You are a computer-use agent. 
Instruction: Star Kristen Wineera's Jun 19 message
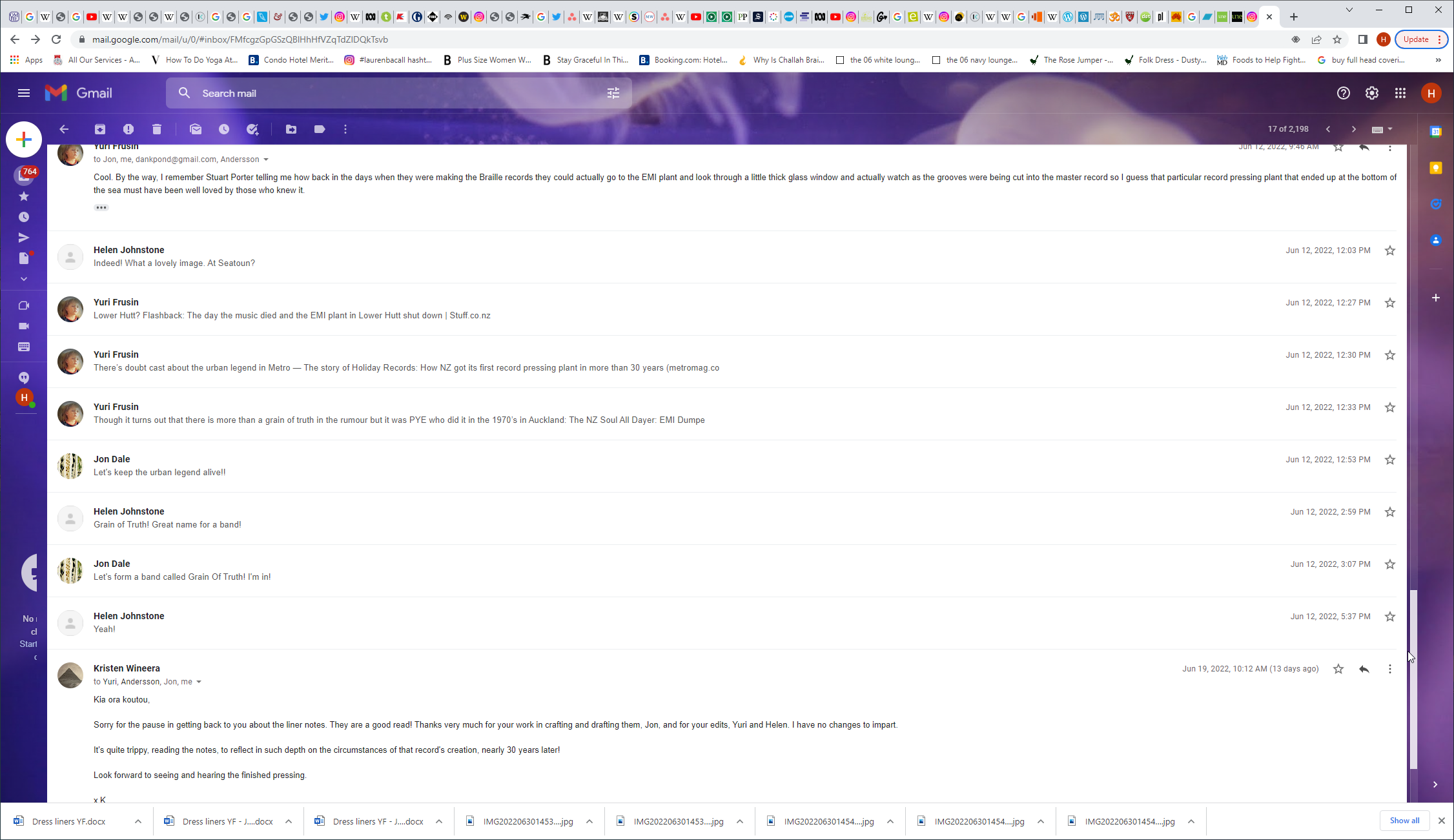[1338, 669]
